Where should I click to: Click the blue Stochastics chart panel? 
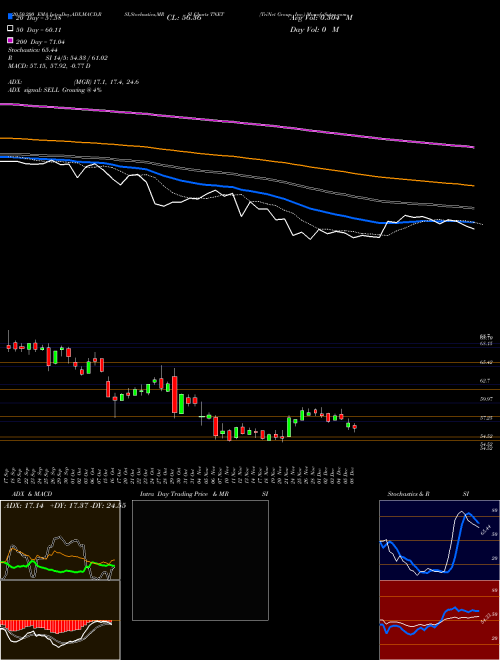[x=439, y=540]
